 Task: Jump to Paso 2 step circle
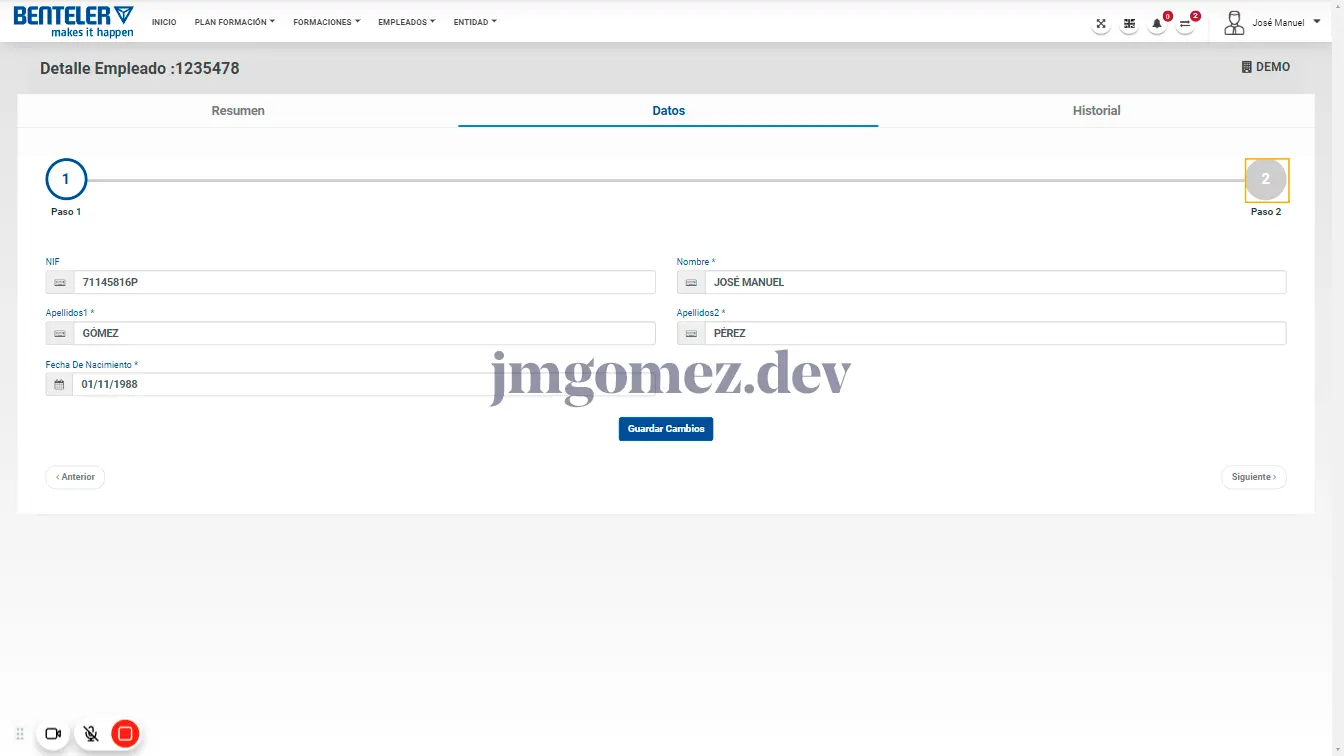pyautogui.click(x=1266, y=180)
